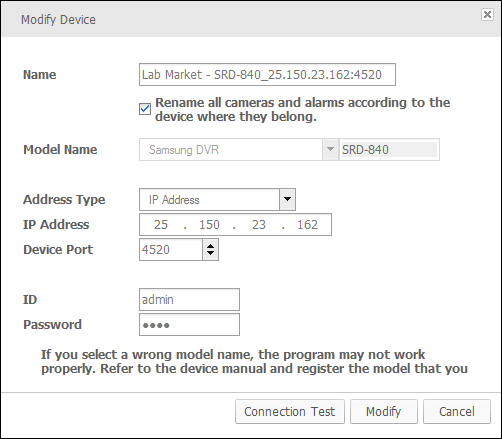
Task: Click the Modify Device title text
Action: 58,20
